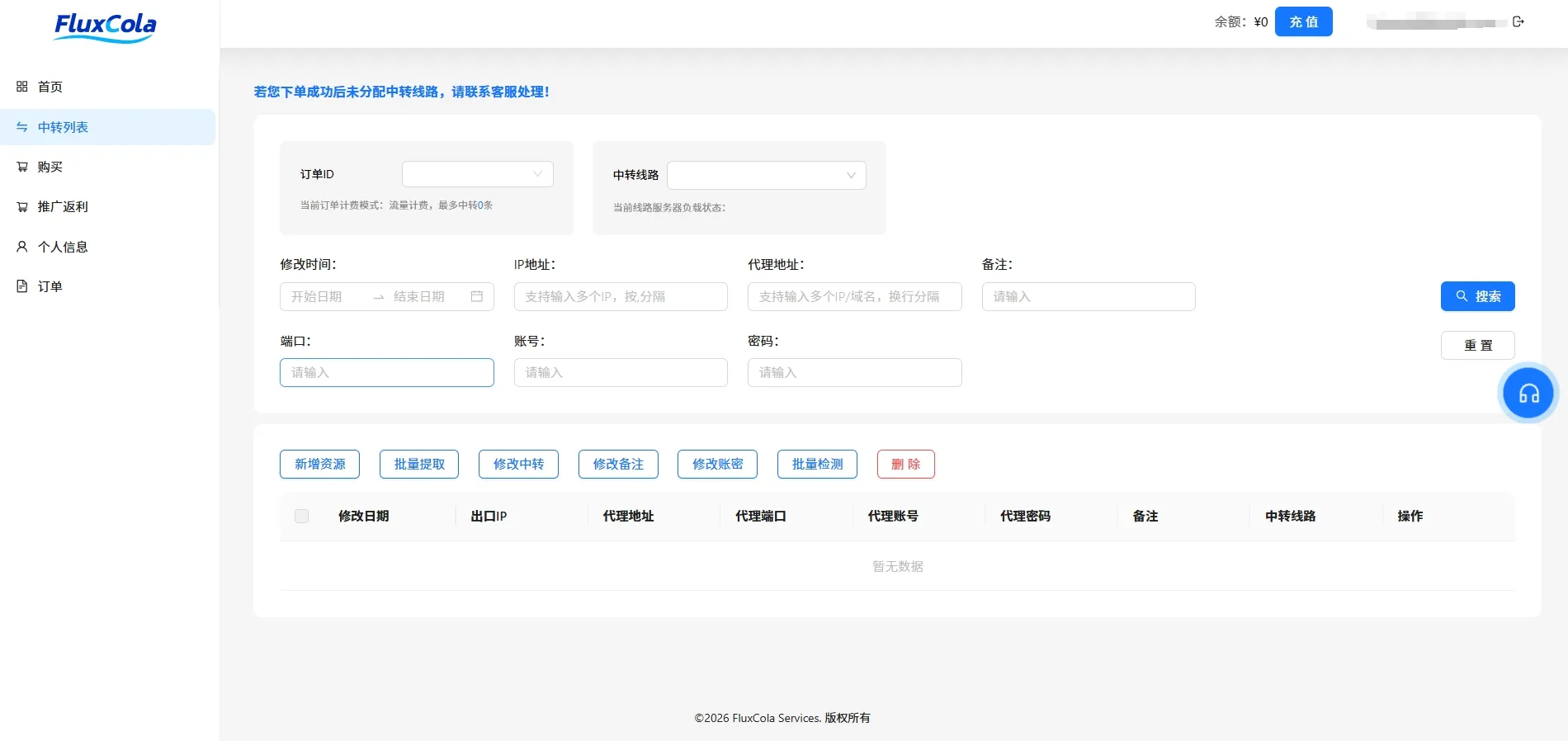Viewport: 1568px width, 741px height.
Task: Click the person icon beside 个人信息
Action: 22,247
